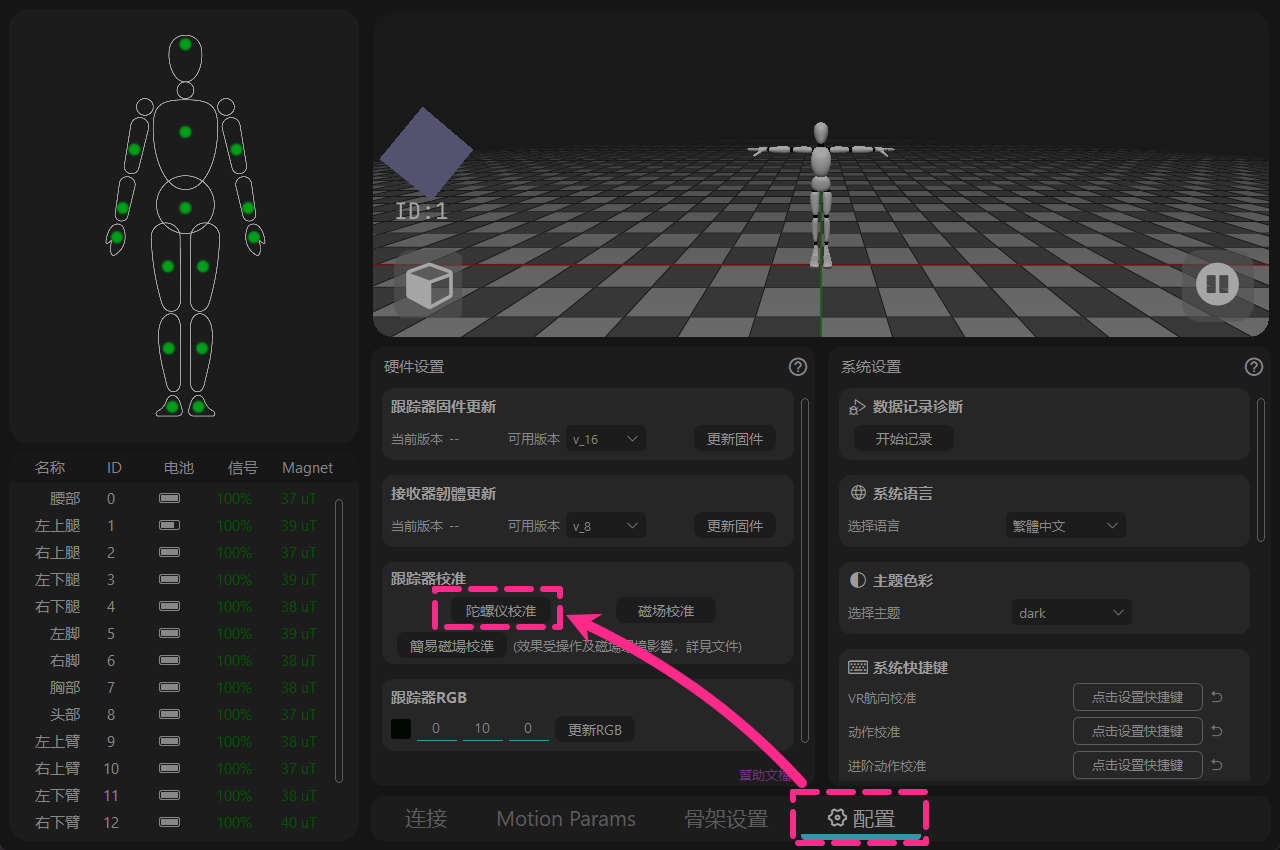Click the RGB green value field showing 10

click(x=482, y=729)
